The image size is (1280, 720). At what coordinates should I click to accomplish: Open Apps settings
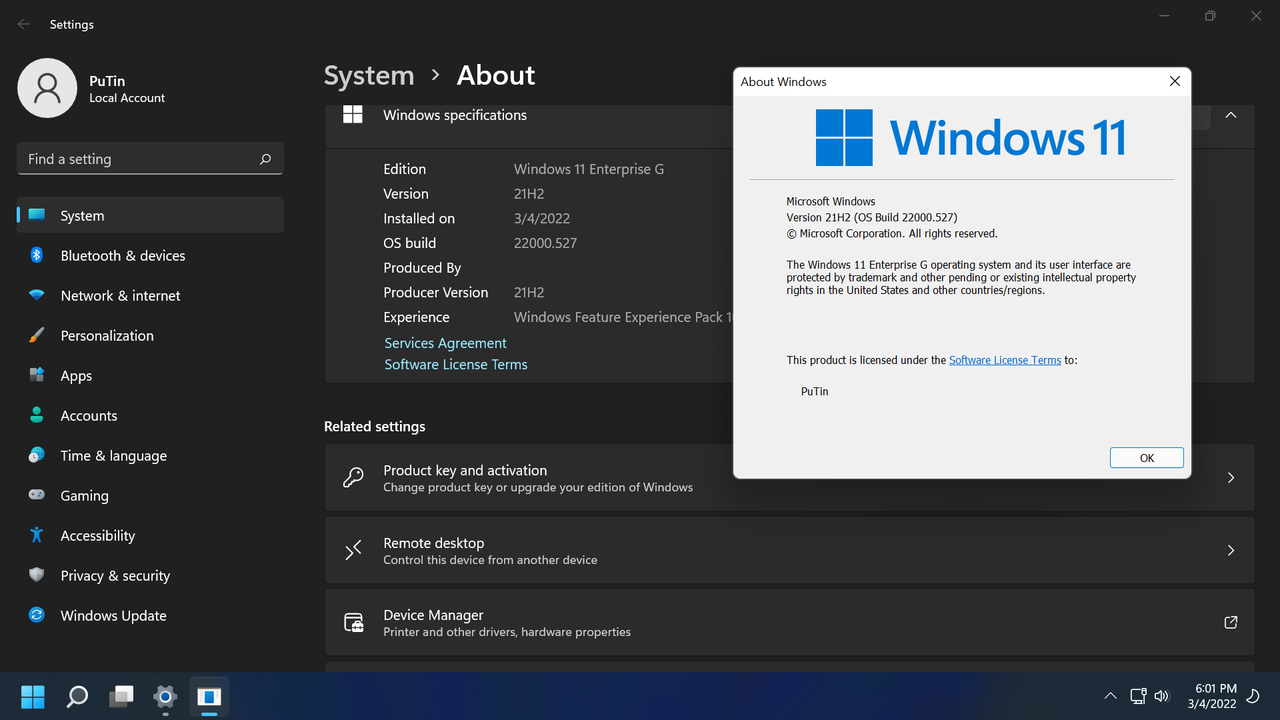[x=150, y=375]
